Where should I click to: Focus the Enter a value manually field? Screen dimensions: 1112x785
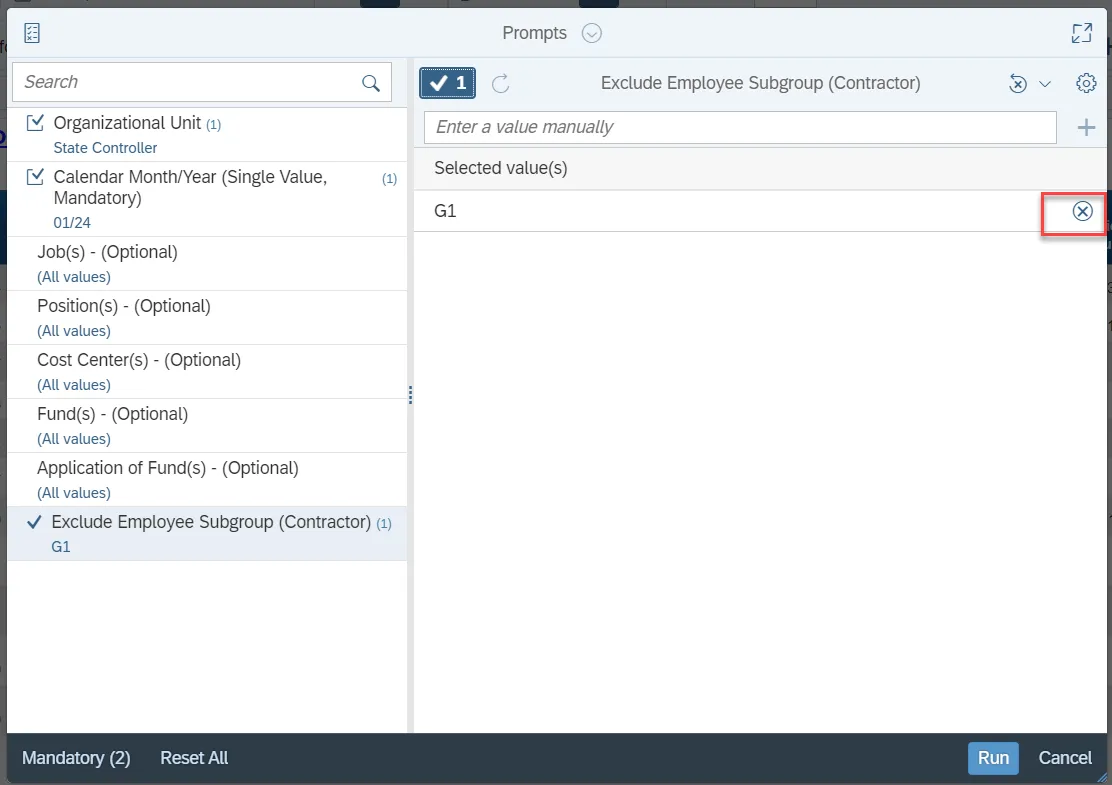click(740, 127)
